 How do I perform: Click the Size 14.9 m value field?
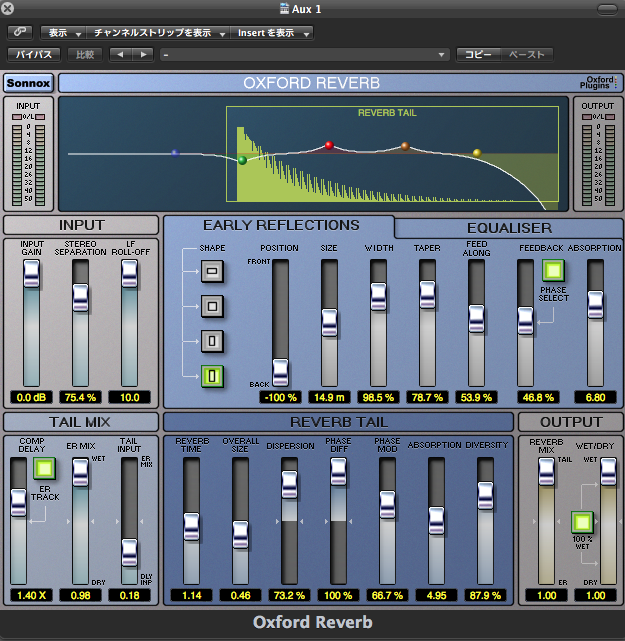click(329, 397)
